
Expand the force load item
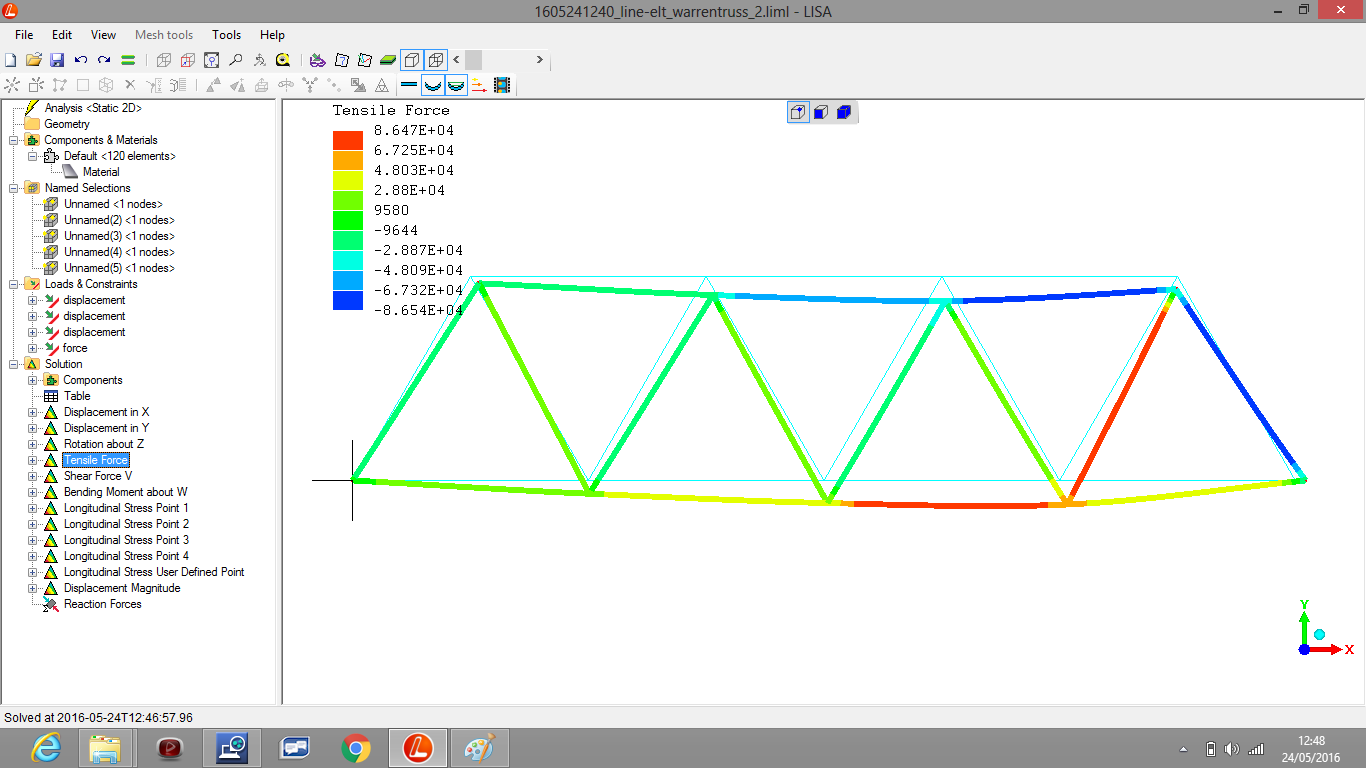pos(33,348)
